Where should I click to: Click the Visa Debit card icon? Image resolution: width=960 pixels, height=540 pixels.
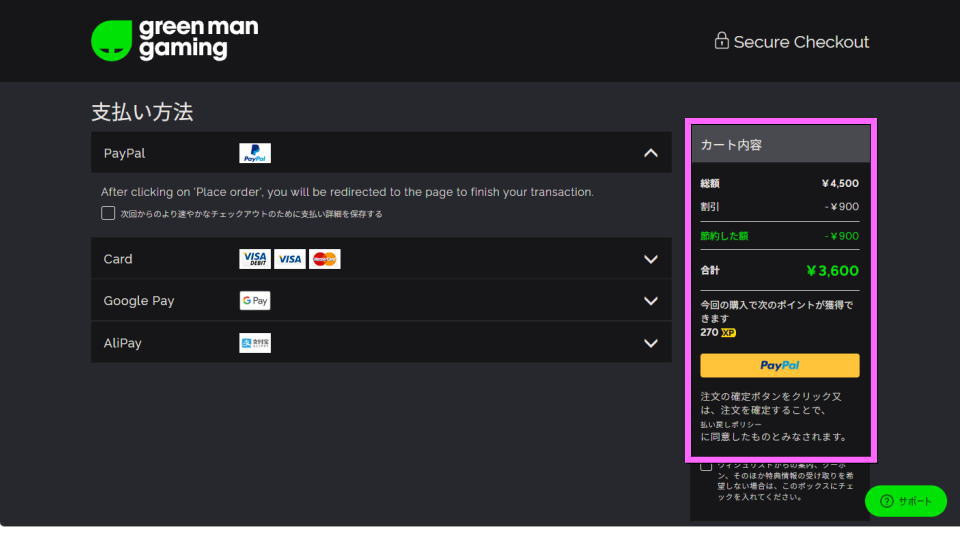click(x=255, y=259)
